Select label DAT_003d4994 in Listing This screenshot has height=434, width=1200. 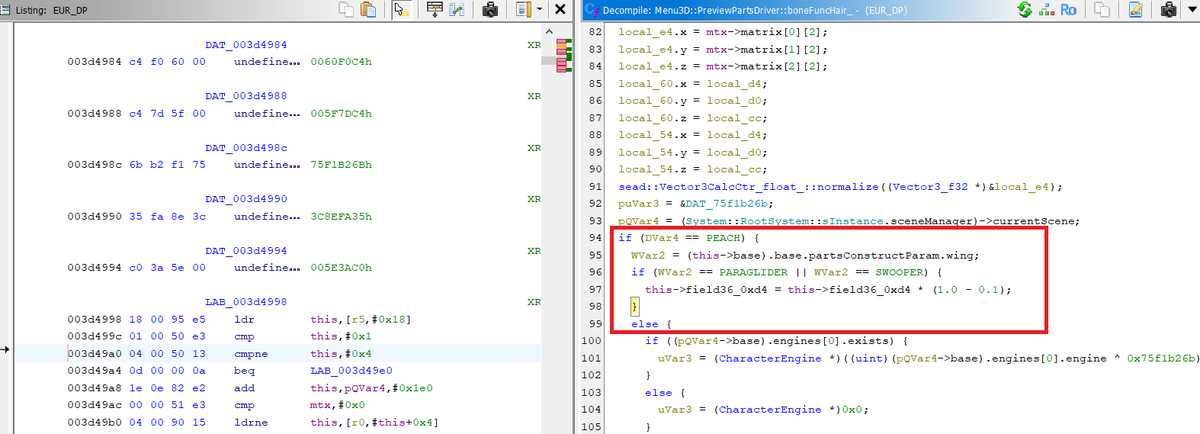(245, 249)
